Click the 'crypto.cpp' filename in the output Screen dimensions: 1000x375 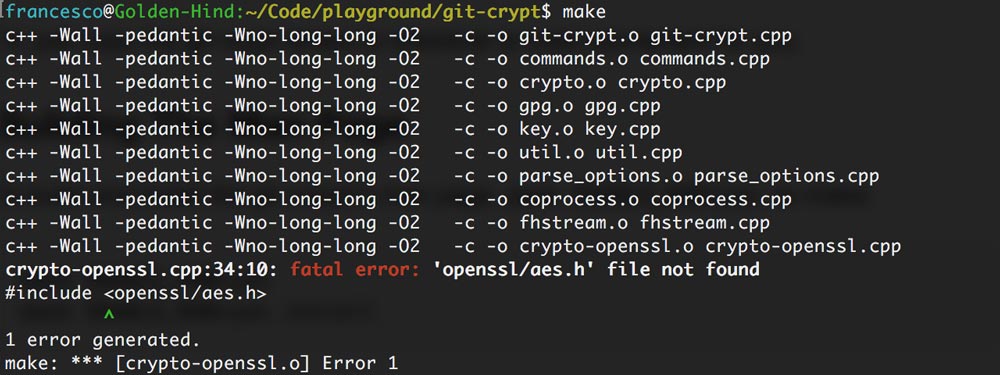click(x=672, y=83)
